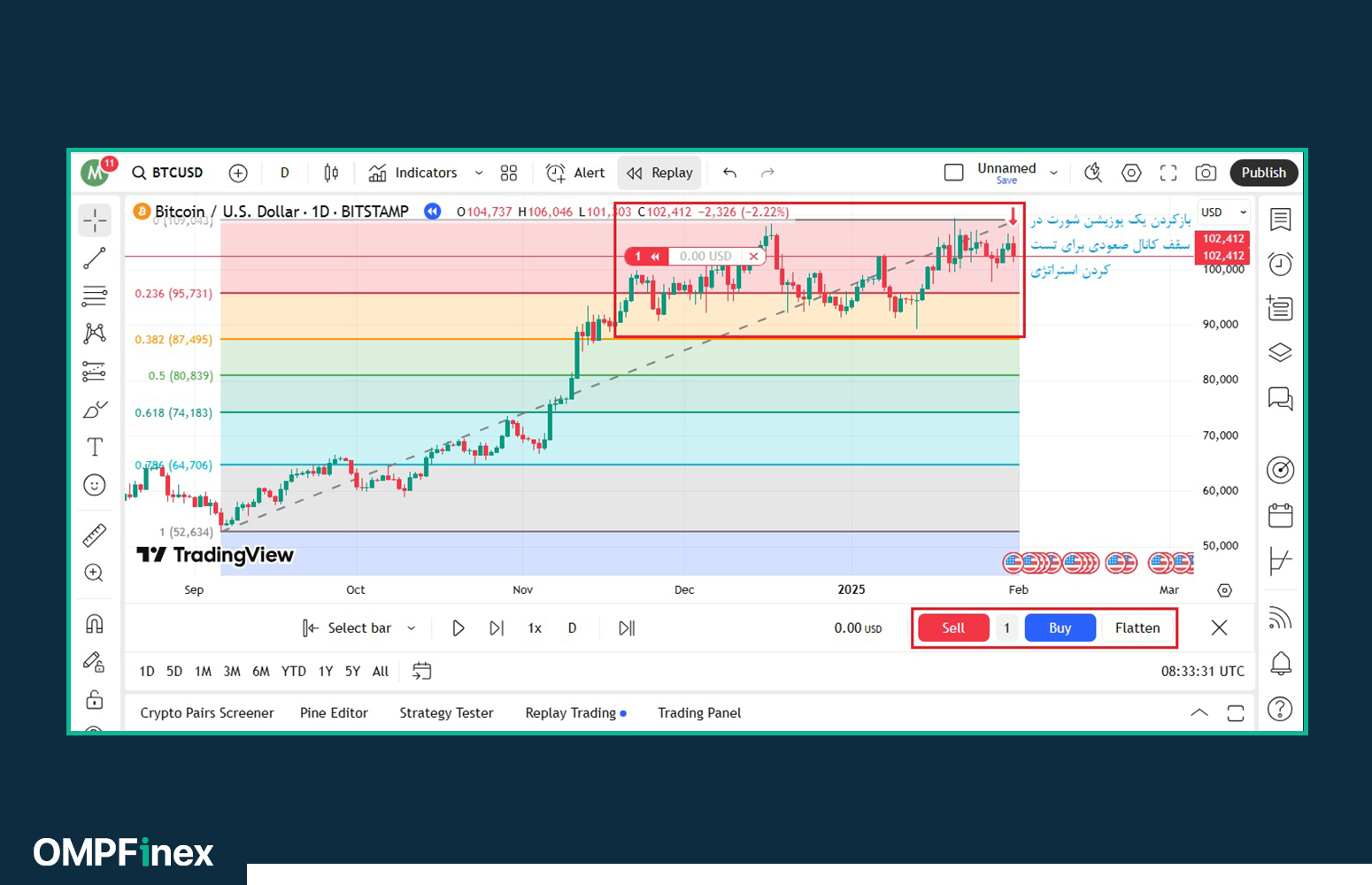The height and width of the screenshot is (885, 1372).
Task: Select the Text tool
Action: click(95, 447)
